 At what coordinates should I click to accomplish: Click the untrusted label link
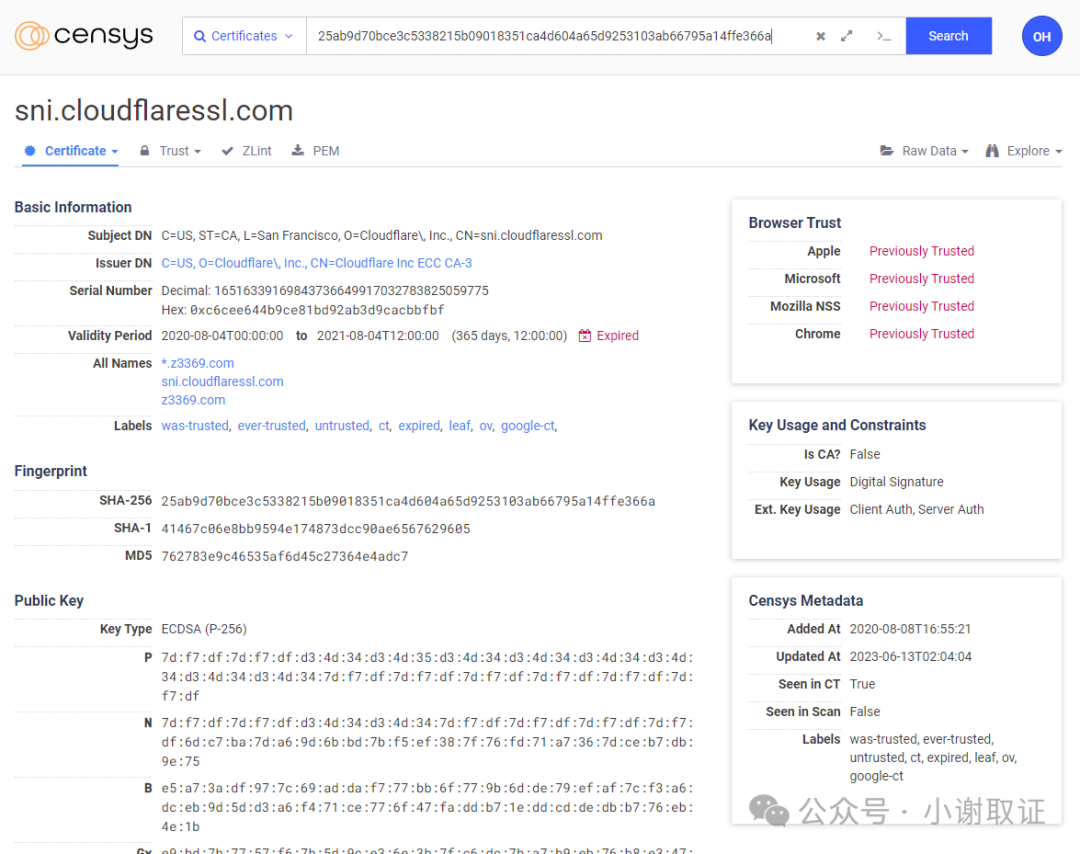click(x=342, y=426)
